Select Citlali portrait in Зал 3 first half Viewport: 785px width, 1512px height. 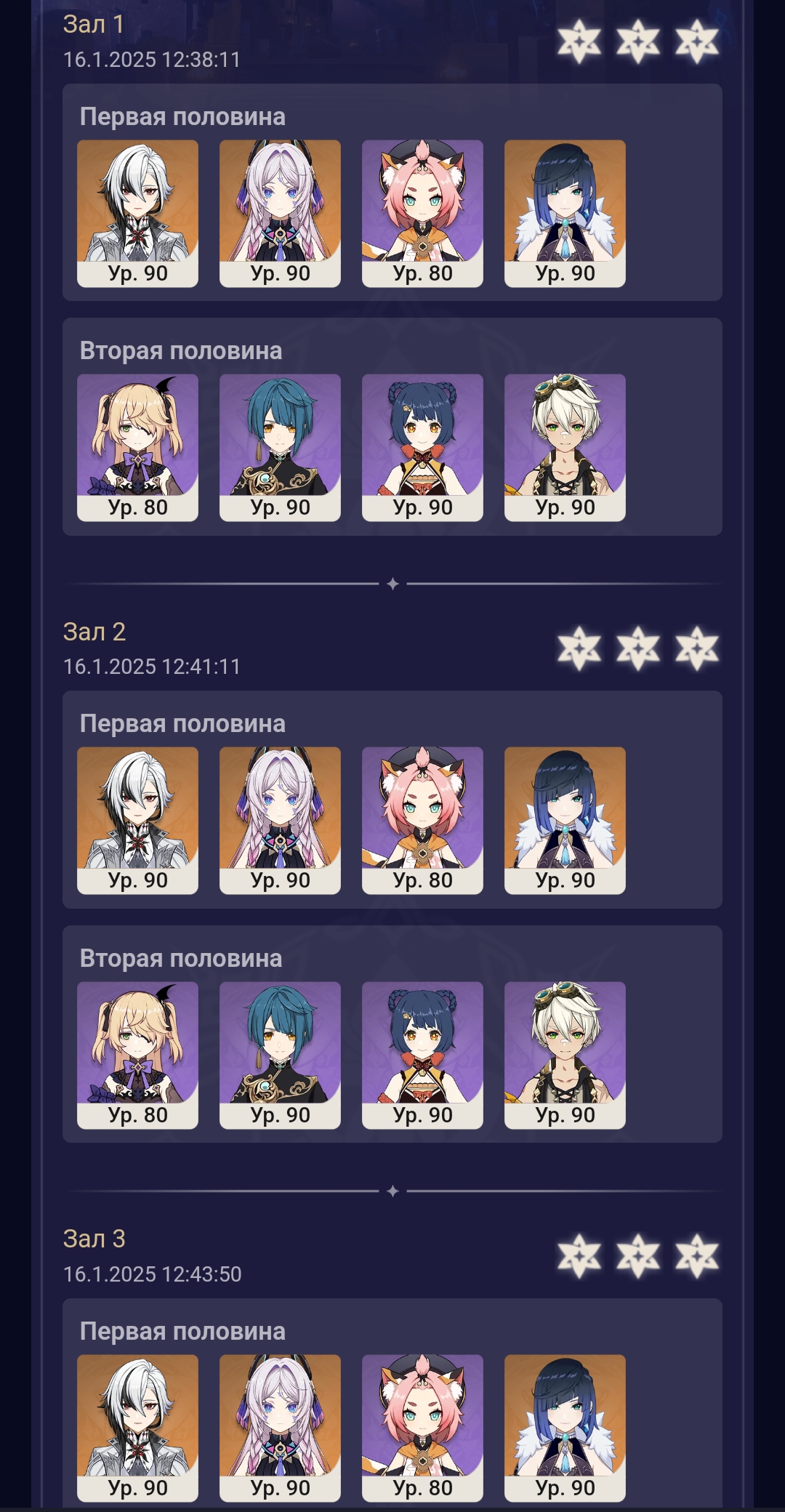tap(280, 1428)
